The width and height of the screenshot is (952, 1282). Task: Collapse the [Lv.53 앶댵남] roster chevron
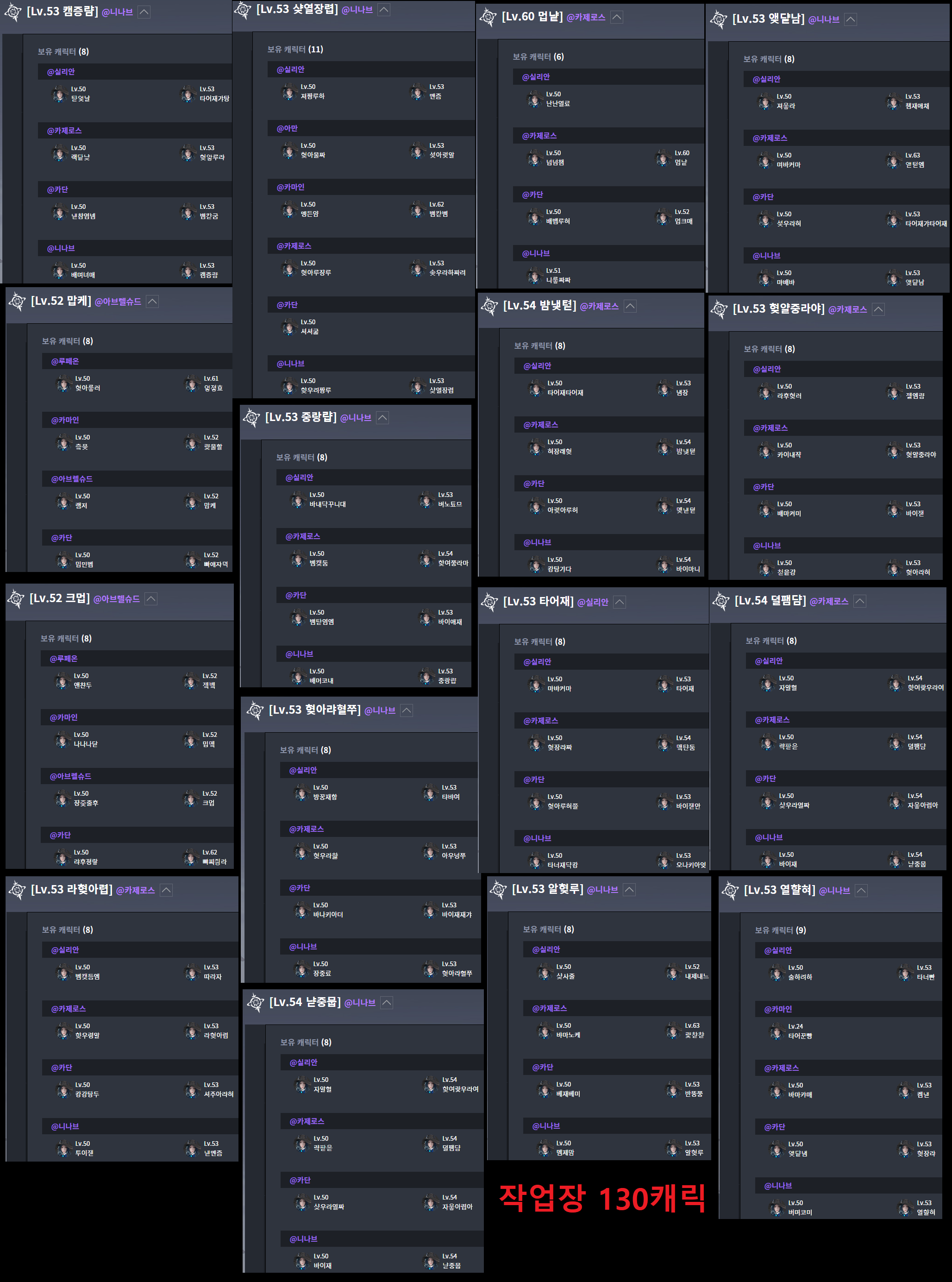pyautogui.click(x=851, y=19)
